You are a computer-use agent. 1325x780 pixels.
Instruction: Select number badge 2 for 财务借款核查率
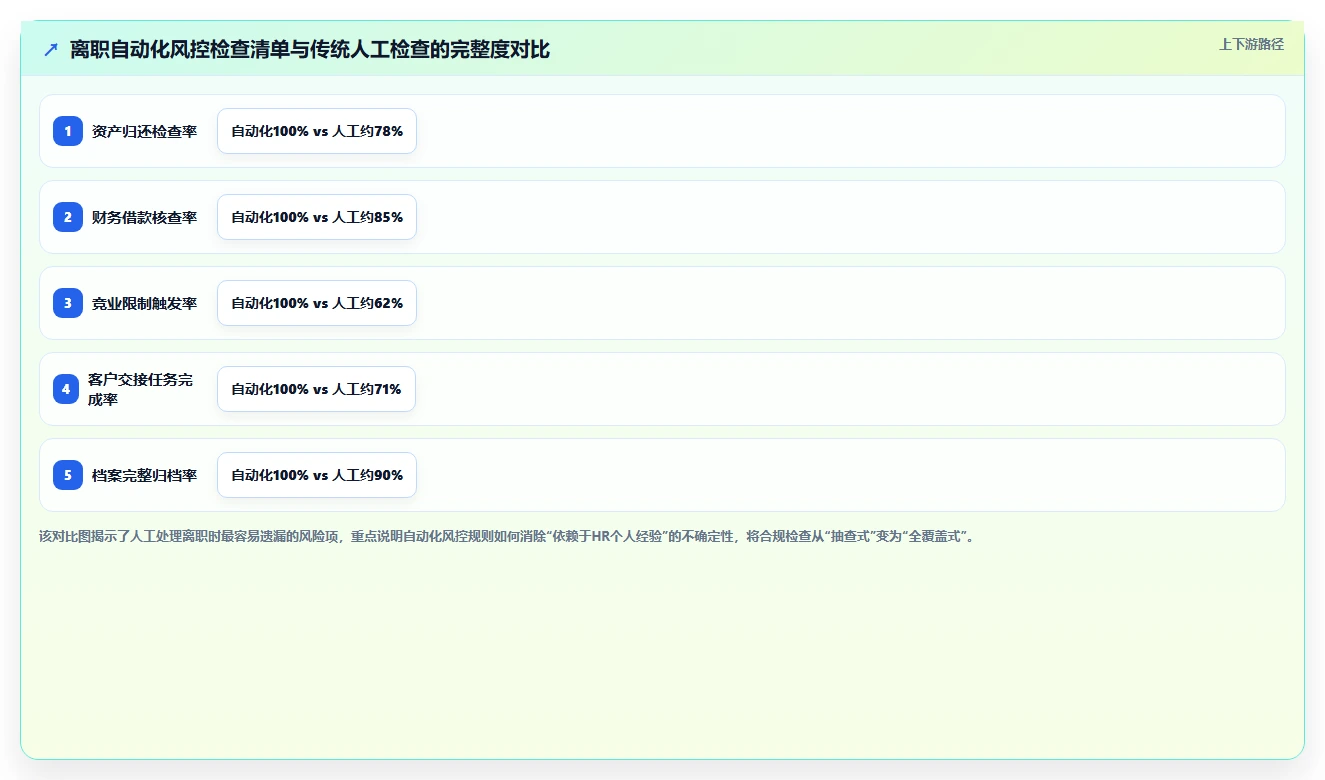click(x=68, y=217)
